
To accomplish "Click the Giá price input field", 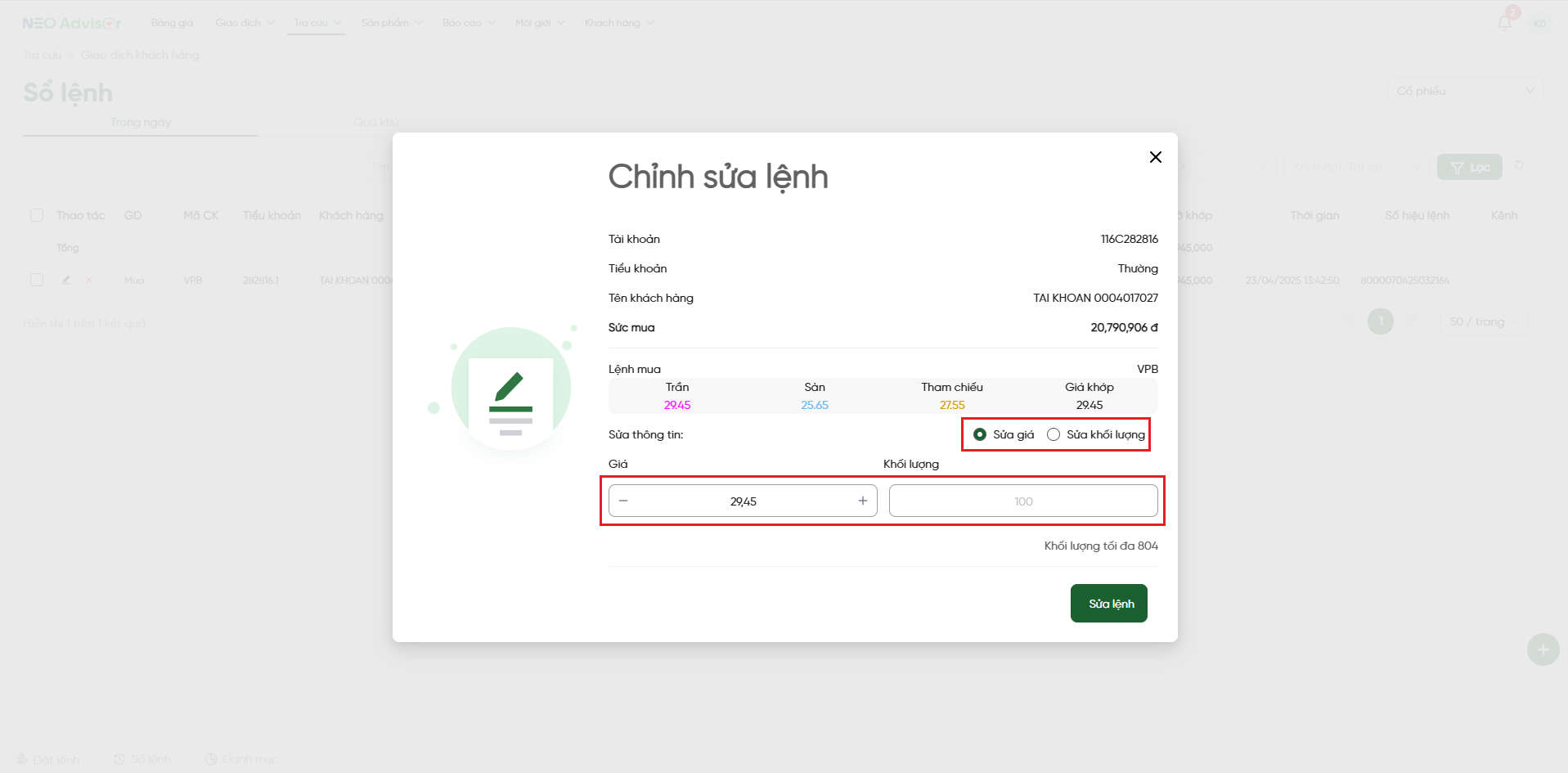I will point(743,501).
